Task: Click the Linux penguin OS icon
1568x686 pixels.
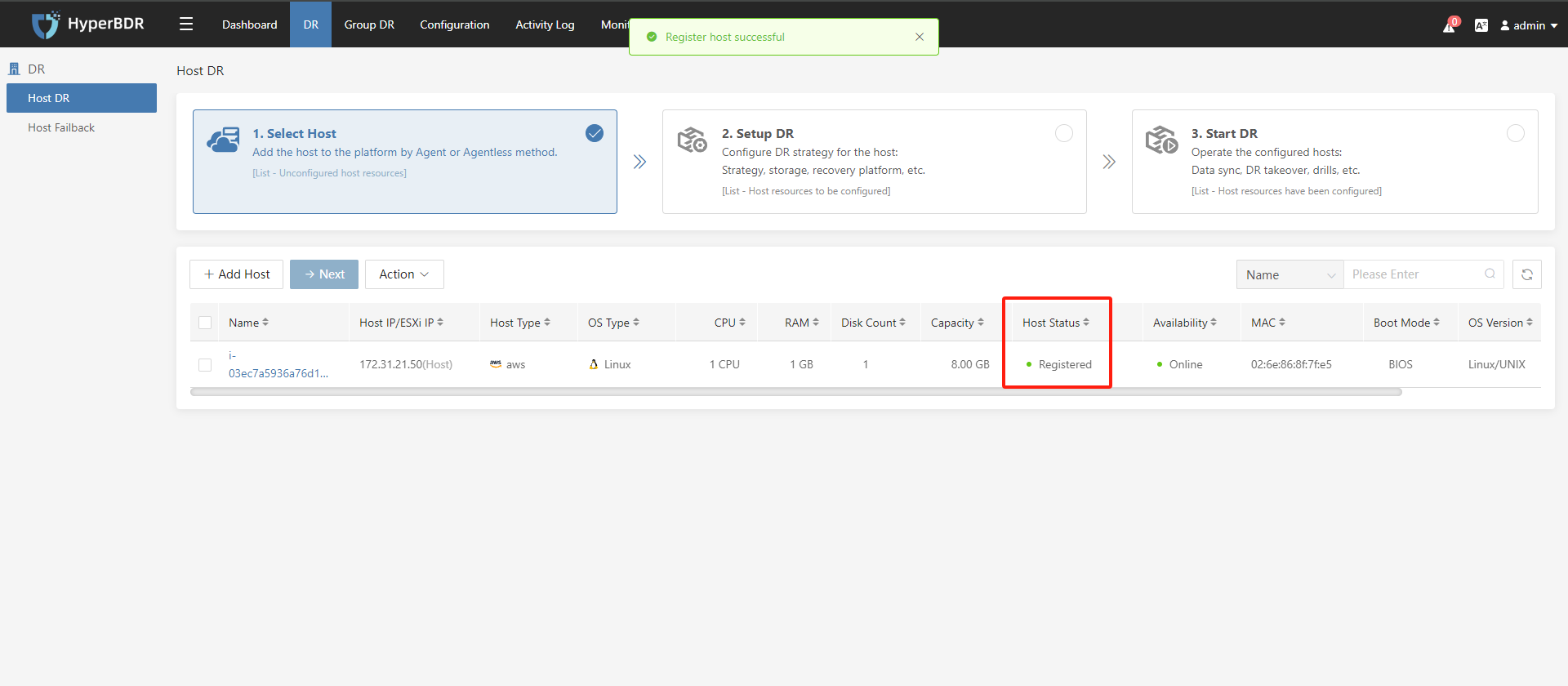Action: pos(594,364)
